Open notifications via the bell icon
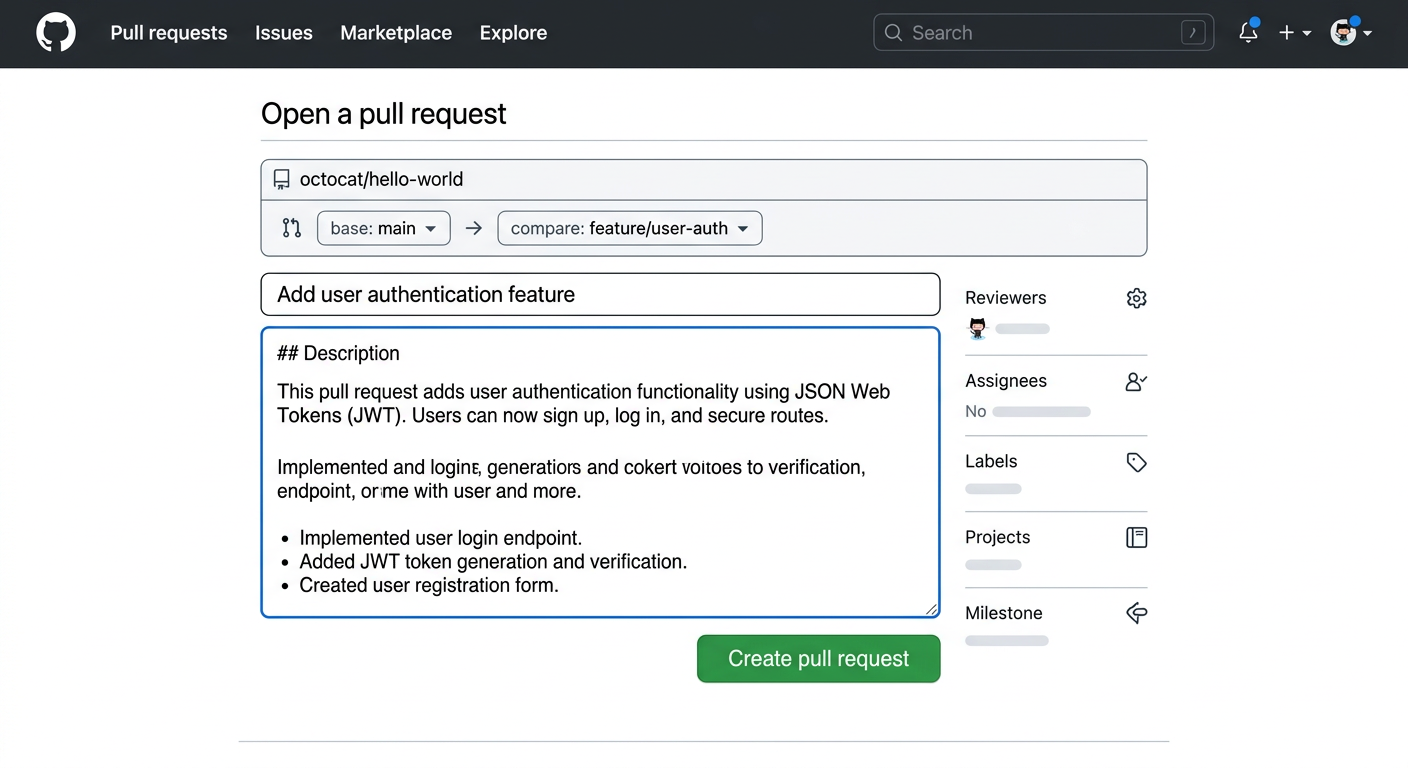Image resolution: width=1408 pixels, height=768 pixels. 1247,33
